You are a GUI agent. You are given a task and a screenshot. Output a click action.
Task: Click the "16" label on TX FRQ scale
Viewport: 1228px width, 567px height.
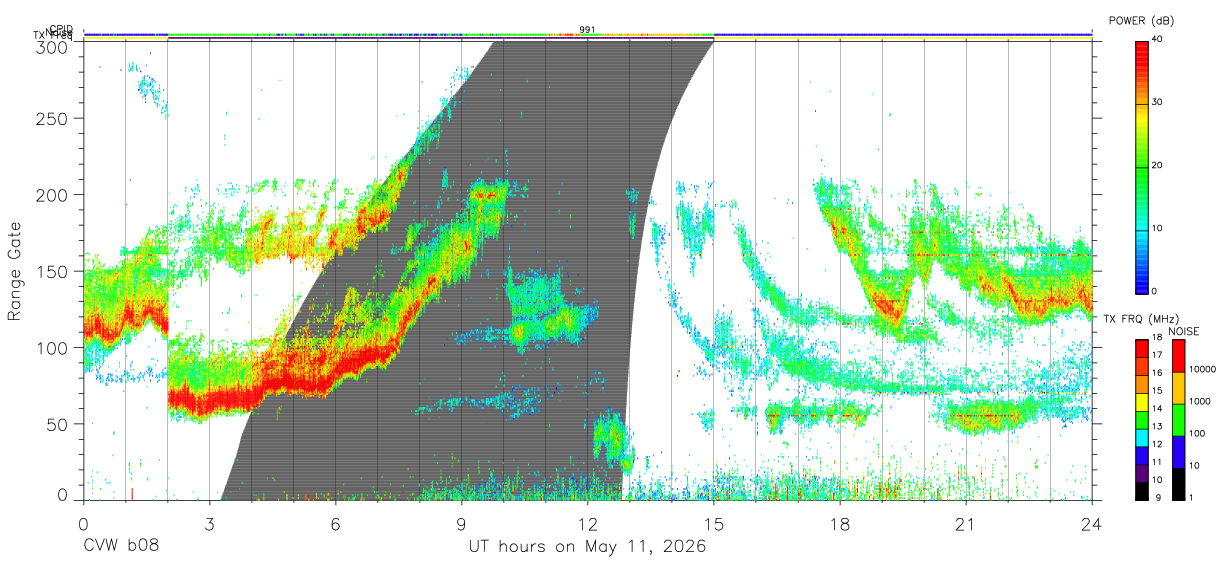point(1157,373)
